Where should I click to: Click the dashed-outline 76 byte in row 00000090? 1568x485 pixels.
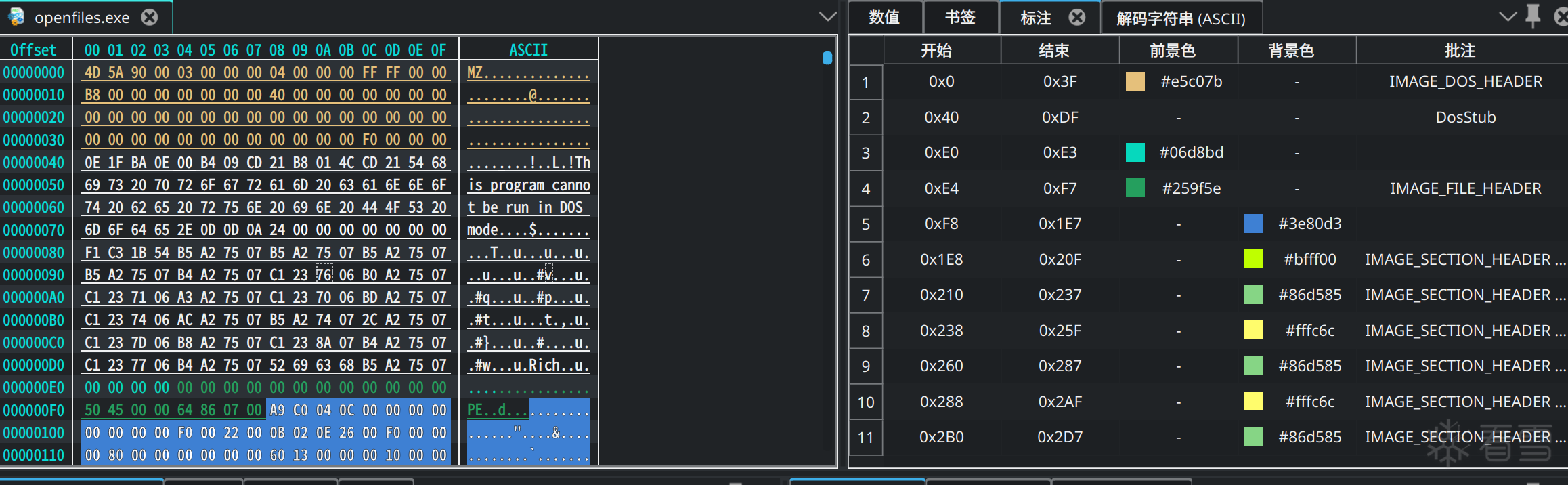pos(324,275)
